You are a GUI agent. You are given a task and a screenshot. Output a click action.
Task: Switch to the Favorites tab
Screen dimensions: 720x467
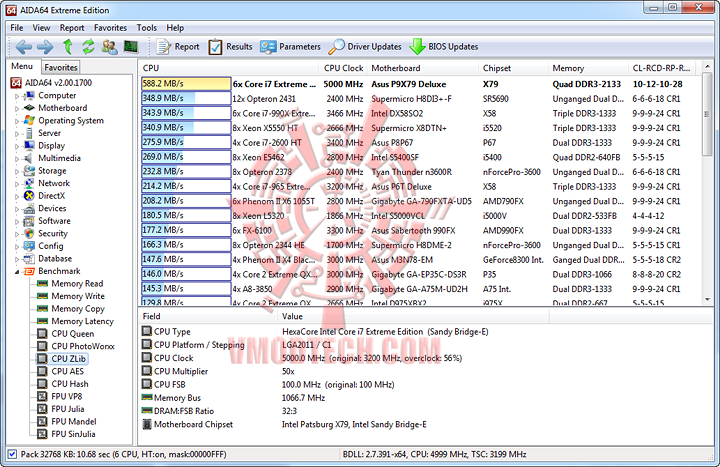(x=61, y=68)
